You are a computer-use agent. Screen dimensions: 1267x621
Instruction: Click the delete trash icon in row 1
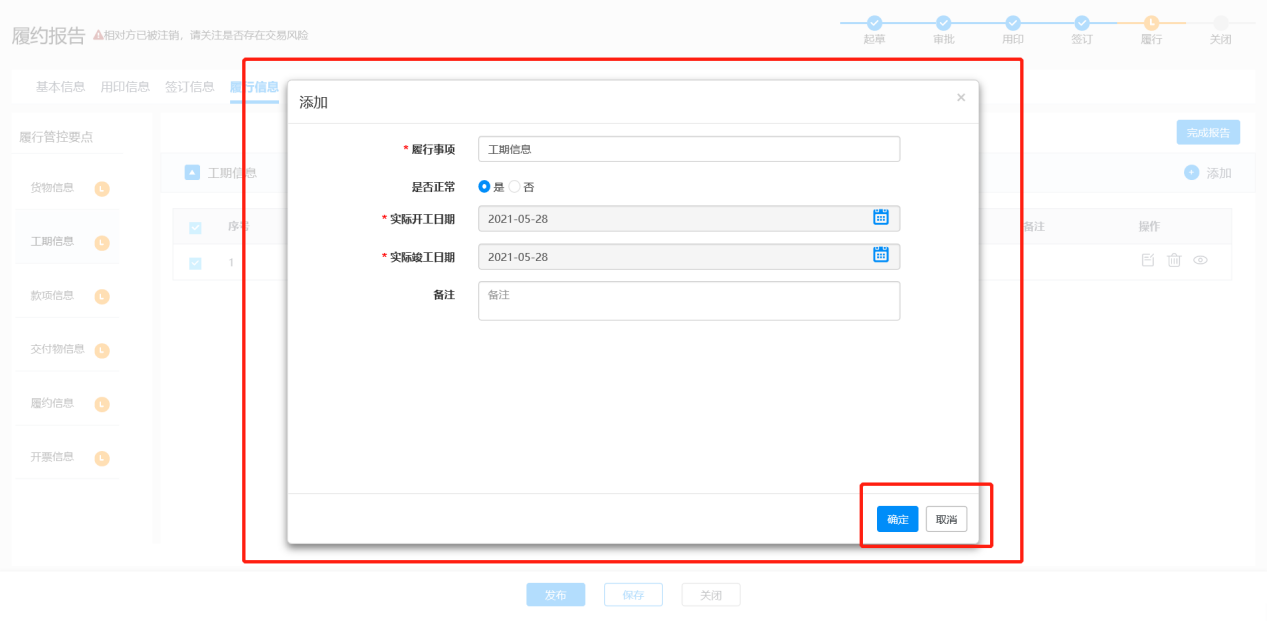tap(1174, 260)
